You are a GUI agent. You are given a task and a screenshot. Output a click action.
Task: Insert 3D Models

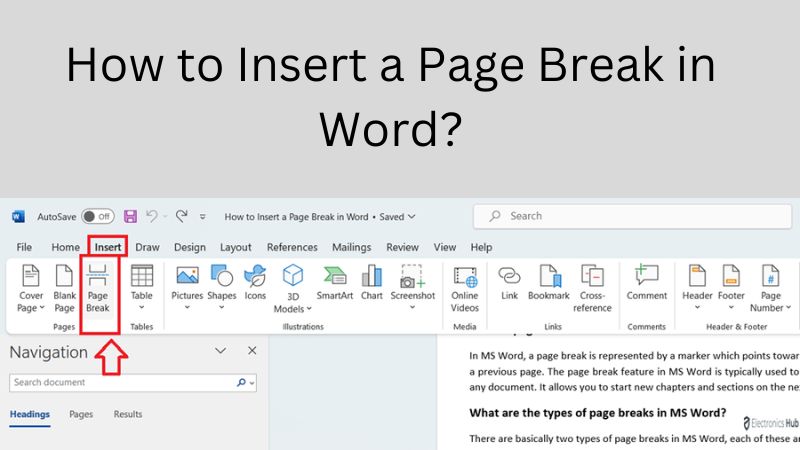pos(292,288)
